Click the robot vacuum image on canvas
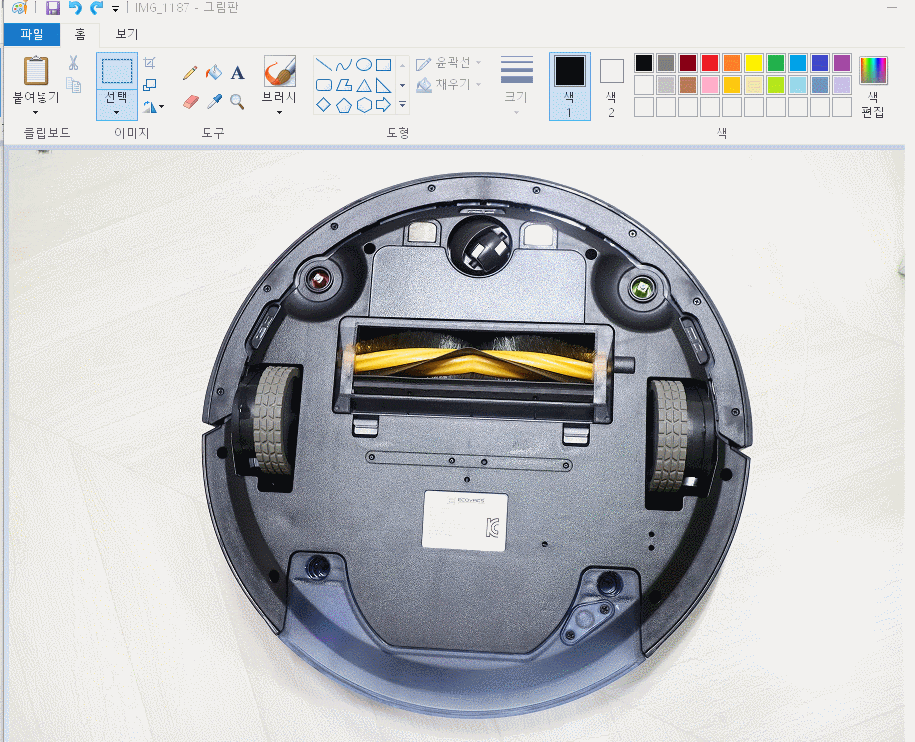This screenshot has height=742, width=915. coord(477,444)
